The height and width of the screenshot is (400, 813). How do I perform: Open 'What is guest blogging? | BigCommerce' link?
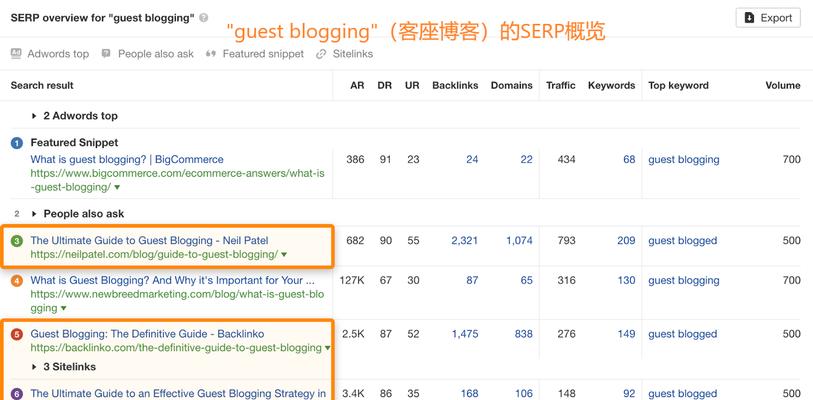click(x=127, y=159)
